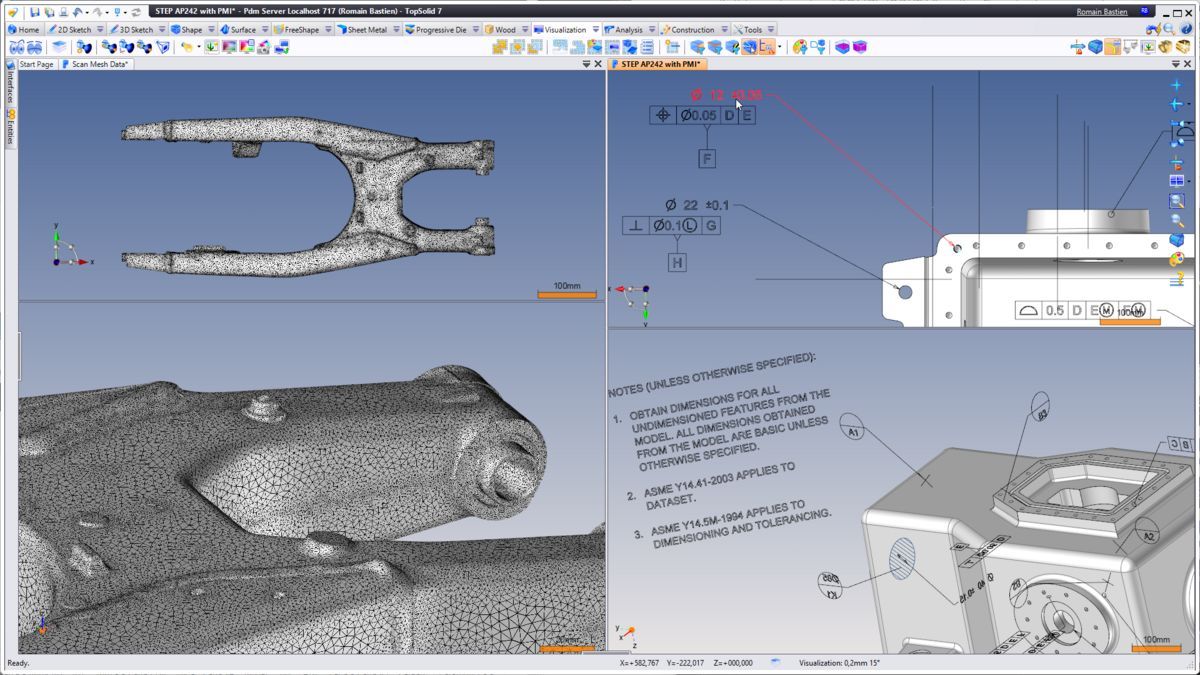Click the Undo arrow icon in quick access toolbar
1200x675 pixels.
77,12
